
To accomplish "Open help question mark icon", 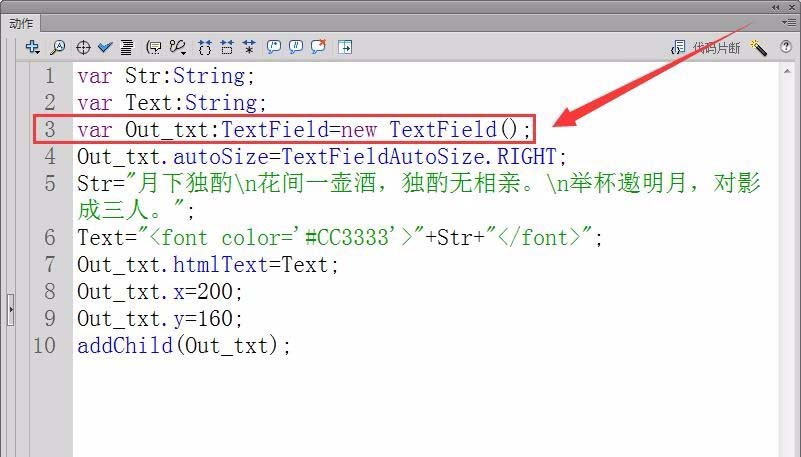I will coord(786,47).
